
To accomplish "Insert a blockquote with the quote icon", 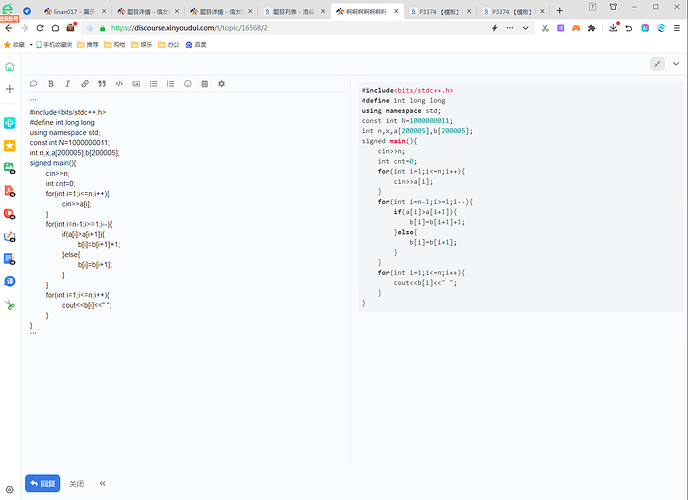I will coord(102,84).
